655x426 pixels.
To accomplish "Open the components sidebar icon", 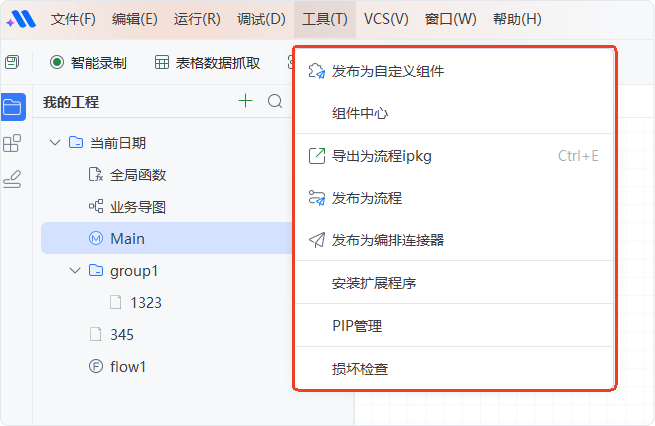I will coord(13,143).
